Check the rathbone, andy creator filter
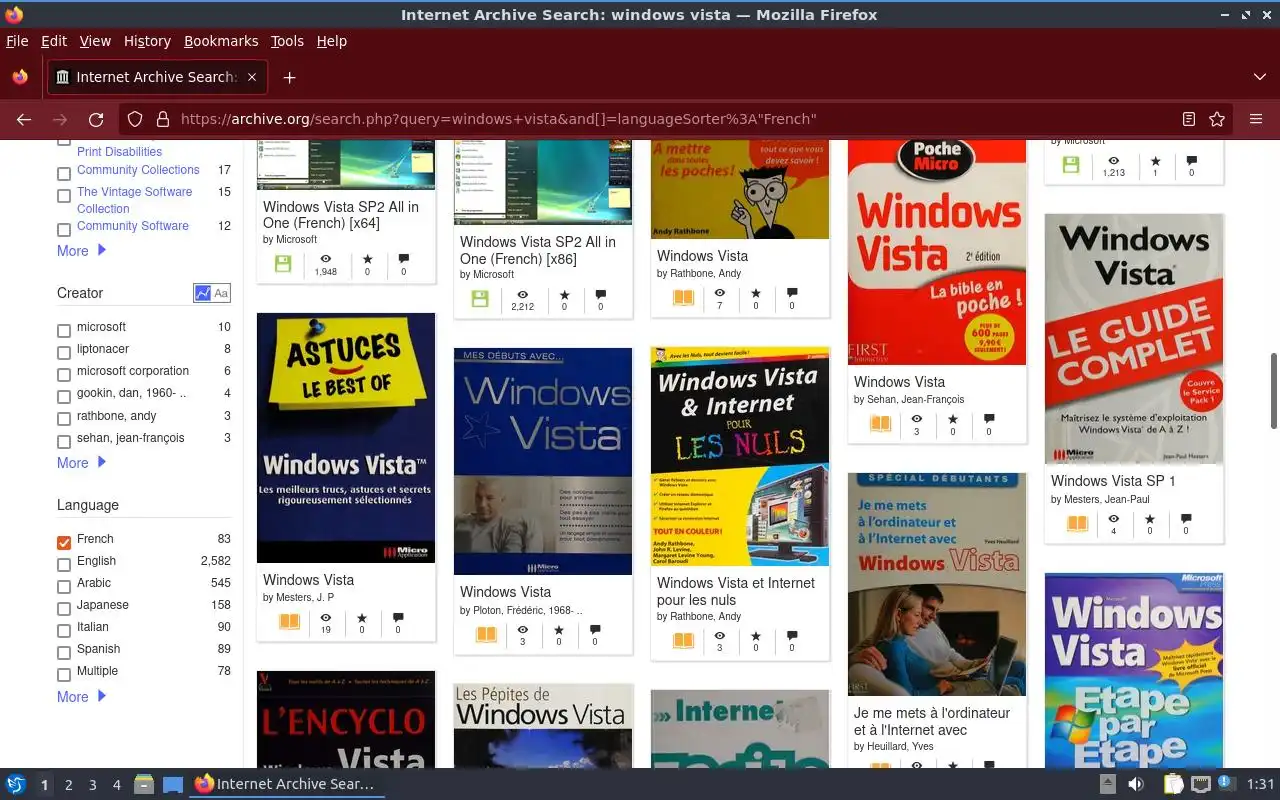This screenshot has width=1280, height=800. click(x=64, y=419)
